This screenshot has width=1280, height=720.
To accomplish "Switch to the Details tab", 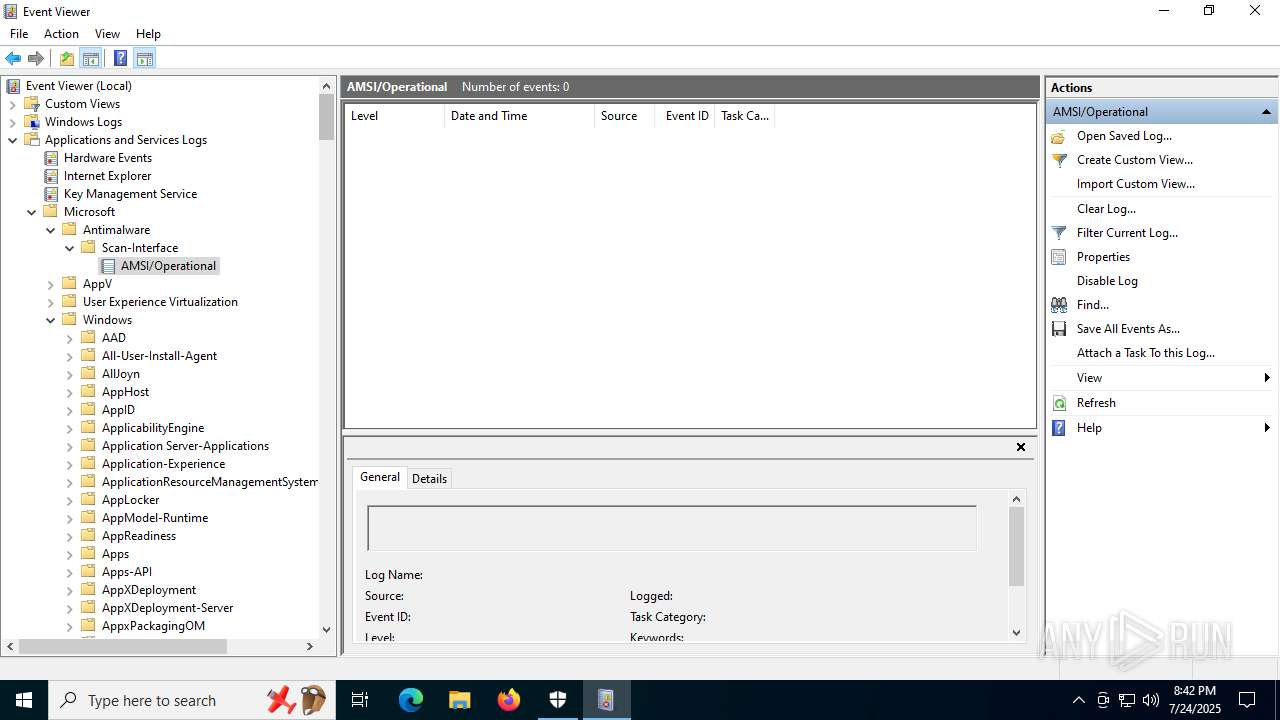I will pos(429,479).
